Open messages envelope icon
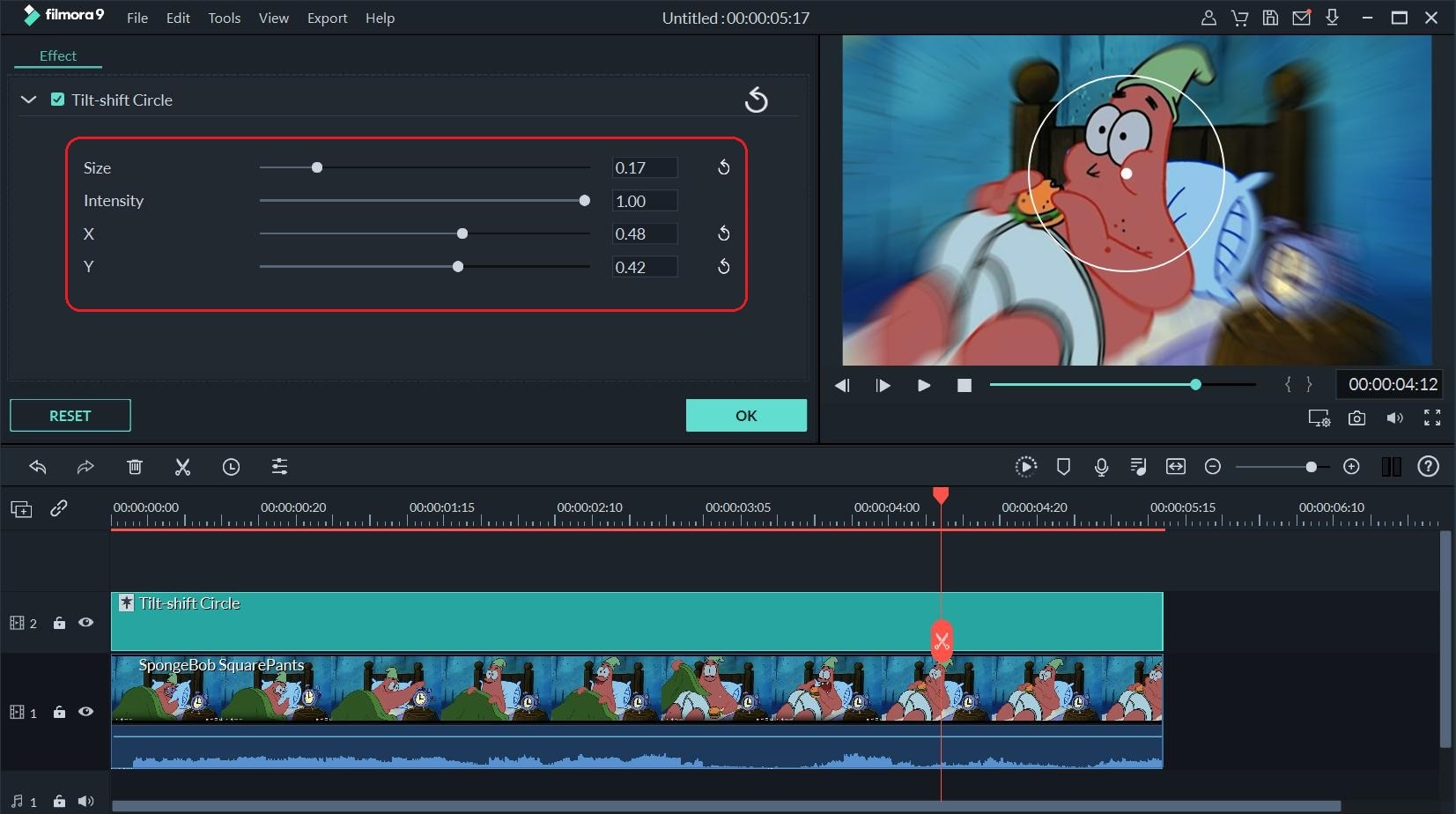The width and height of the screenshot is (1456, 814). (1301, 18)
